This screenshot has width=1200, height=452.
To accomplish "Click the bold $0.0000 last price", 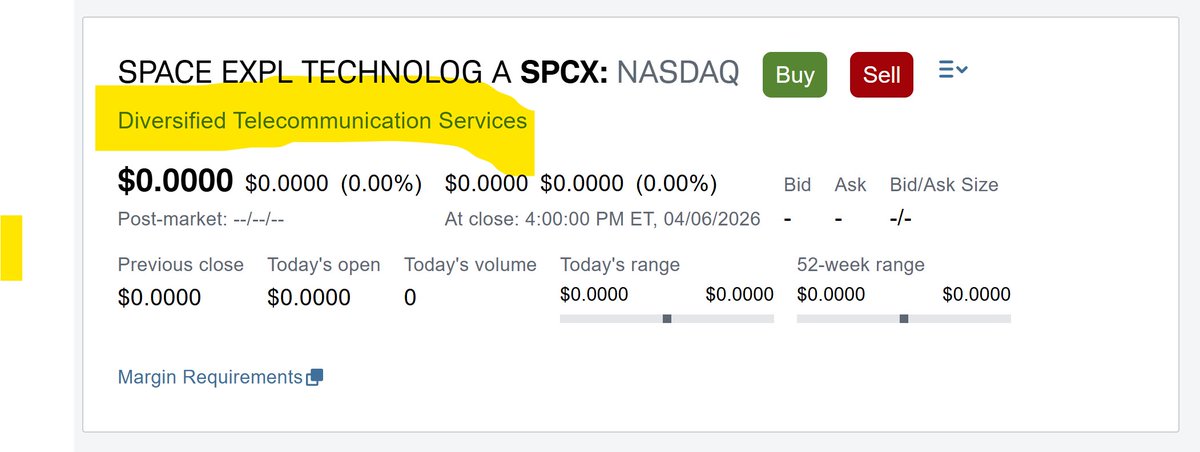I will tap(176, 181).
